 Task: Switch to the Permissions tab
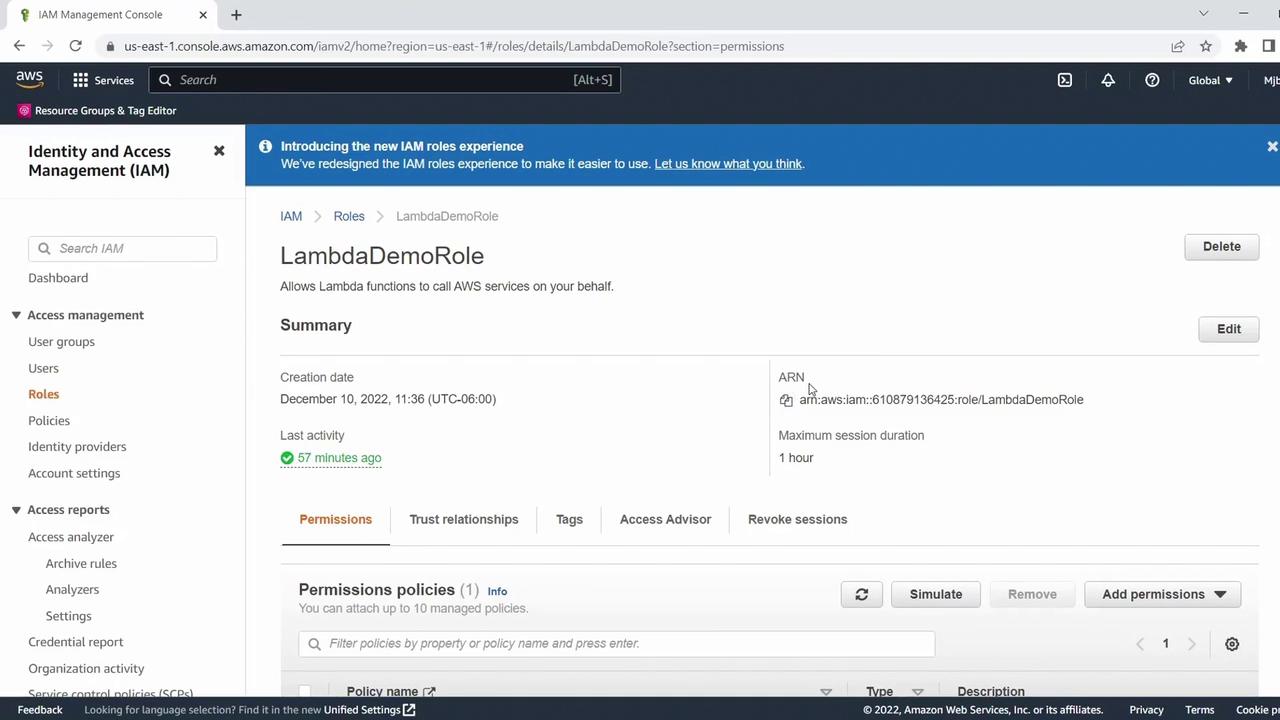point(336,520)
